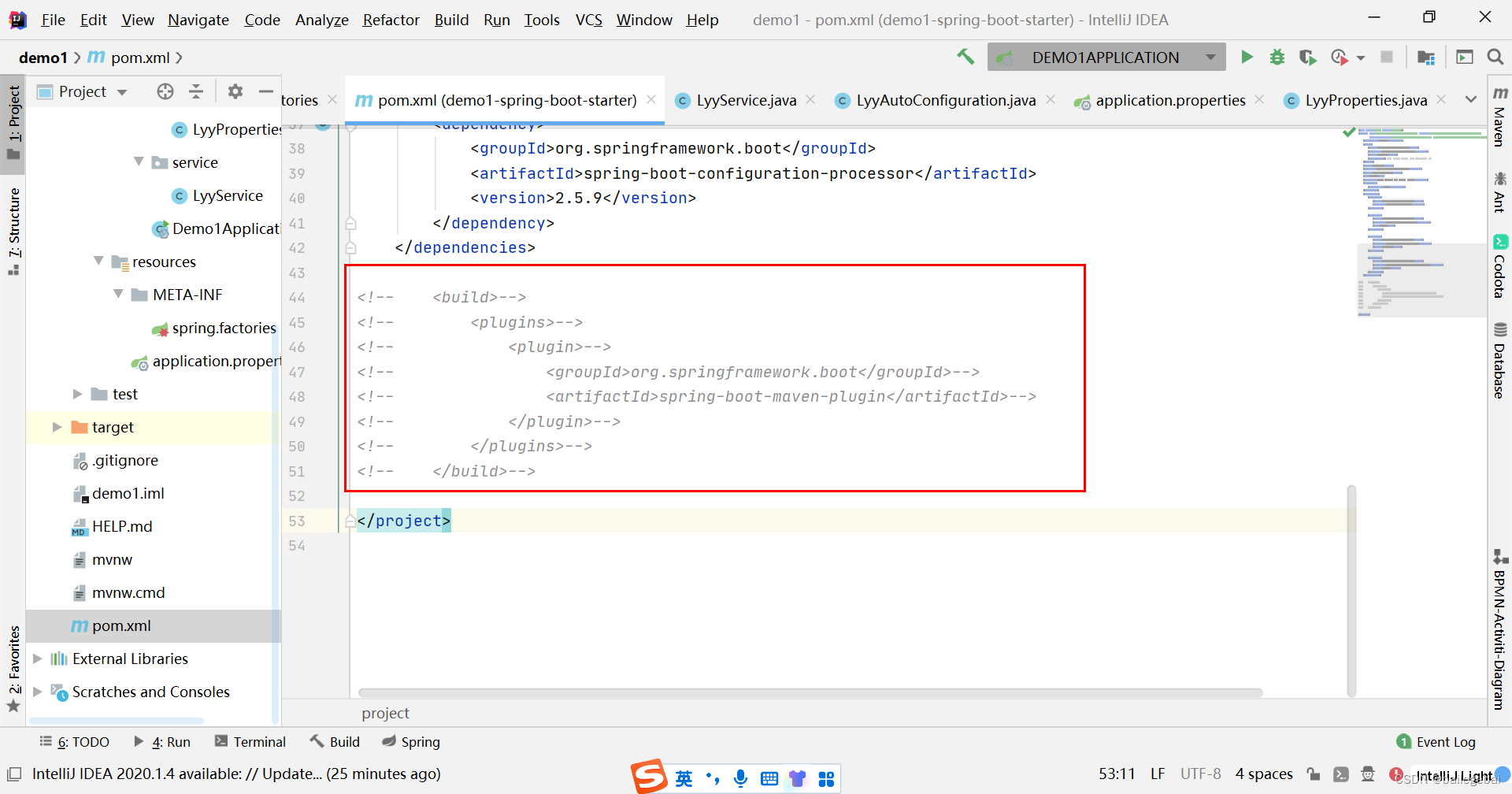The height and width of the screenshot is (794, 1512).
Task: Open the Event Log
Action: pos(1436,741)
